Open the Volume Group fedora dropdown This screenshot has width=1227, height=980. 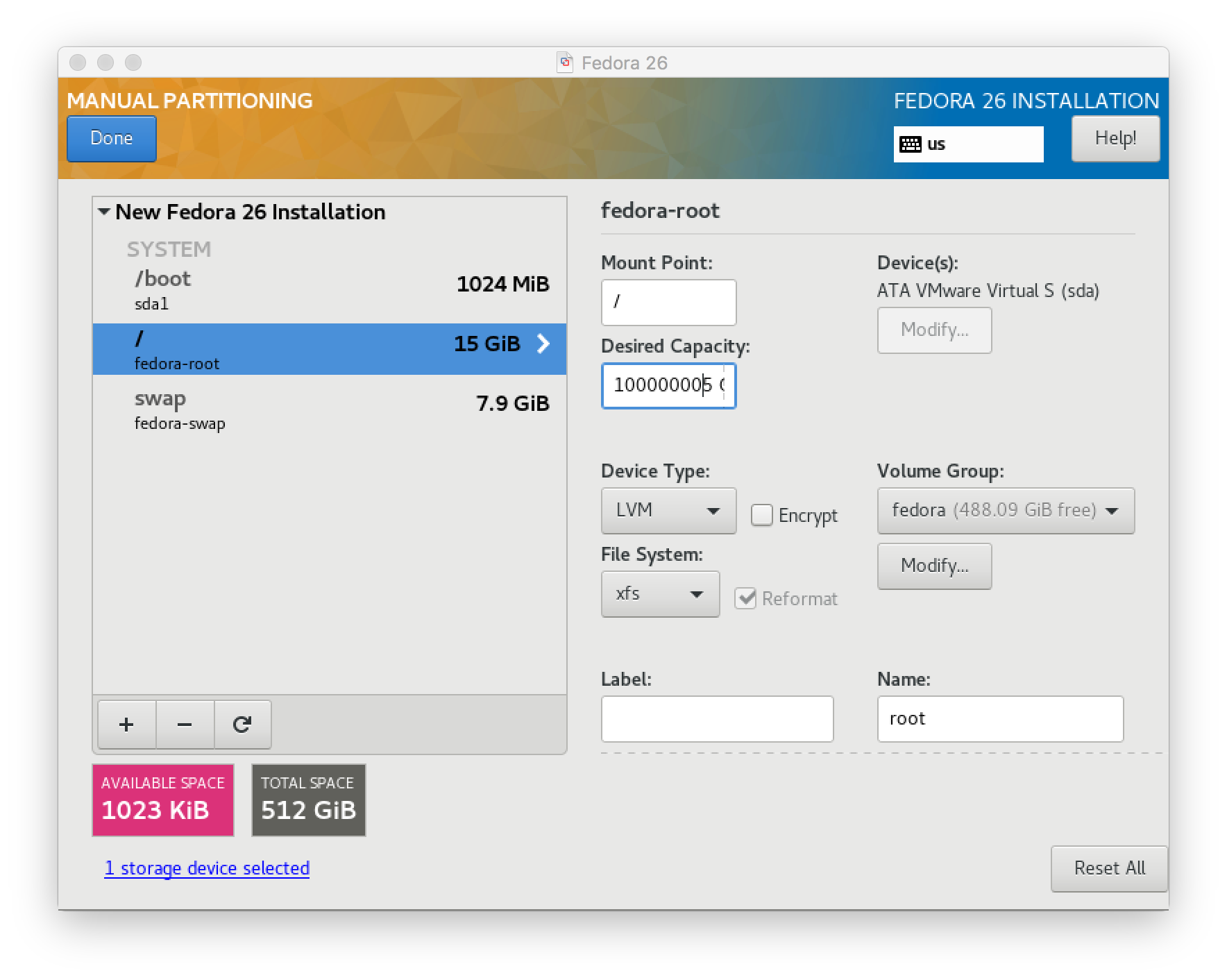pyautogui.click(x=1006, y=511)
